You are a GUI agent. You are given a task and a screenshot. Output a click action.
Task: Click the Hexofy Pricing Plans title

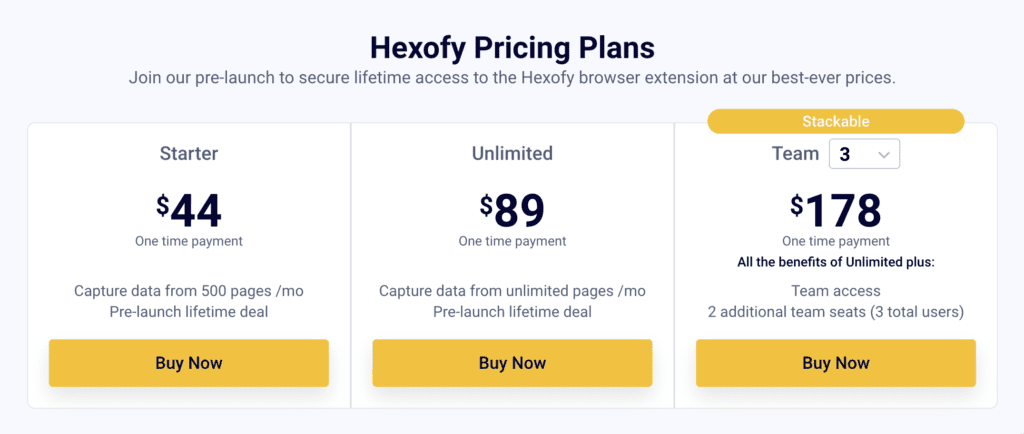point(512,48)
